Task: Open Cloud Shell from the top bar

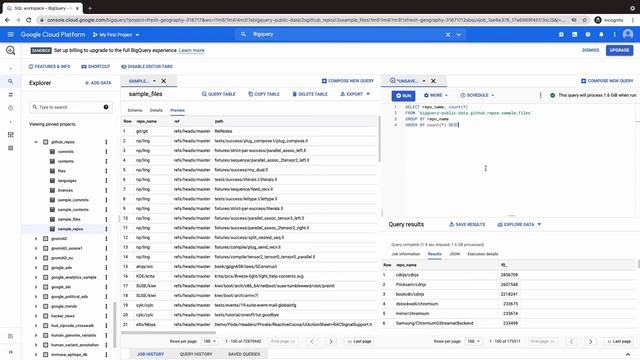Action: 574,35
